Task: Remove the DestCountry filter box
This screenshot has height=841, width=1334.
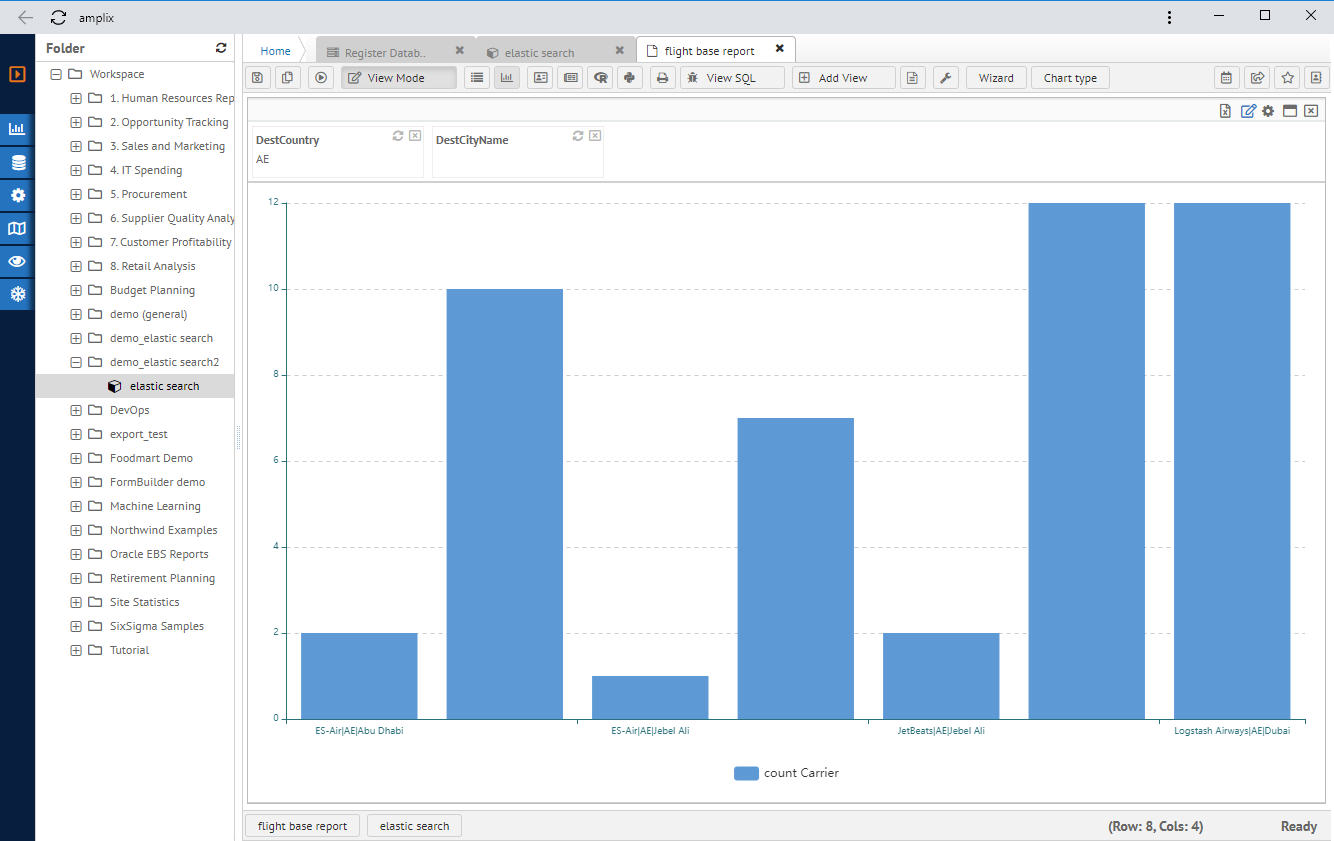Action: click(415, 136)
